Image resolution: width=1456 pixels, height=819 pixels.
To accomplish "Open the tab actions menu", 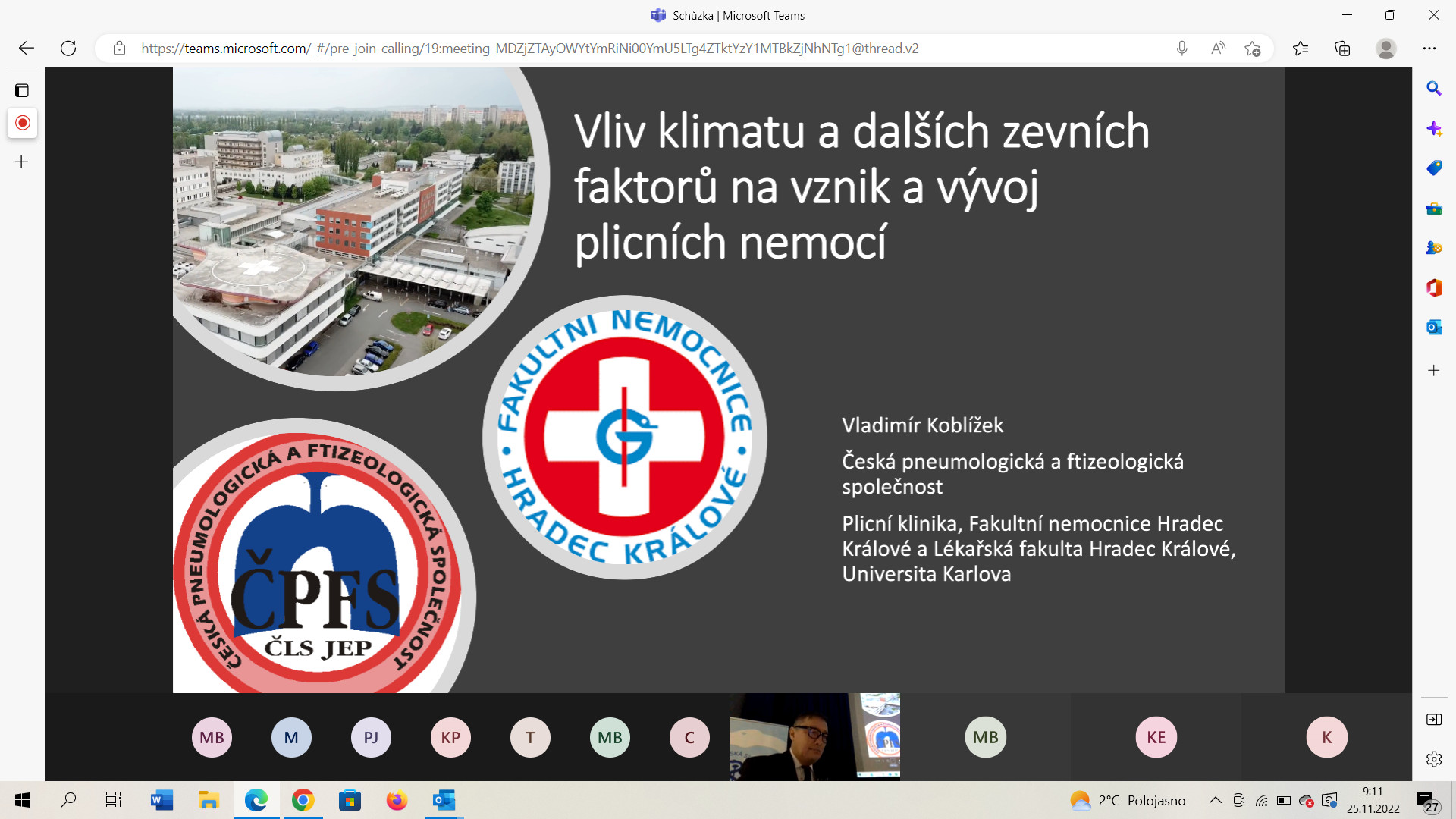I will pos(22,91).
